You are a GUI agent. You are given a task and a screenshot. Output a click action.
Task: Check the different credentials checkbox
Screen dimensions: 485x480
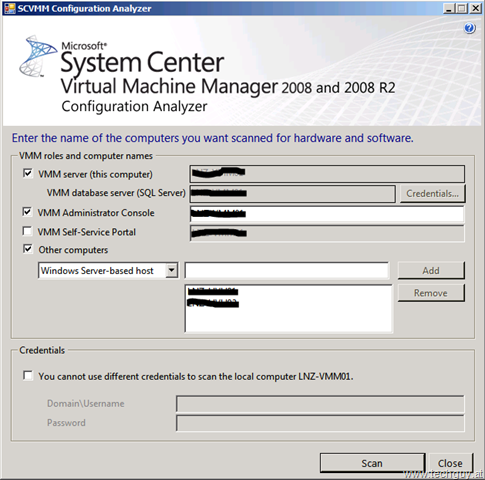28,376
